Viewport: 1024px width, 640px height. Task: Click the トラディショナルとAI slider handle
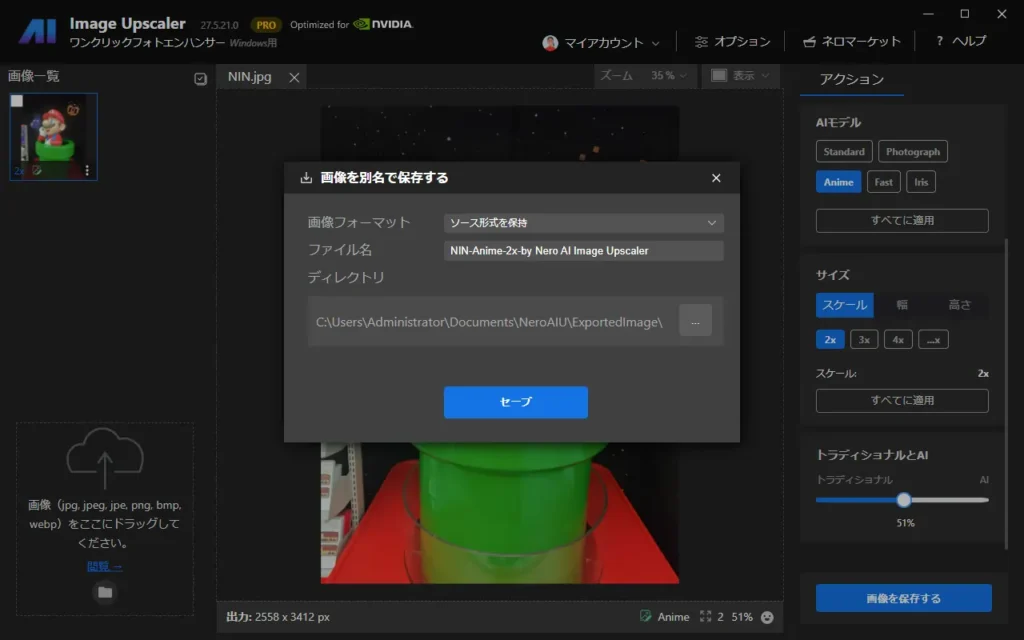click(x=904, y=500)
